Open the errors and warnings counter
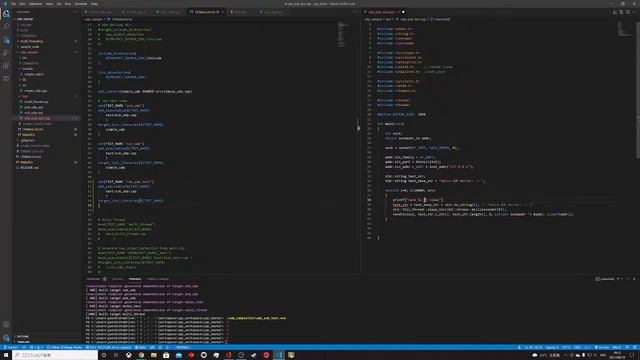 [36, 347]
